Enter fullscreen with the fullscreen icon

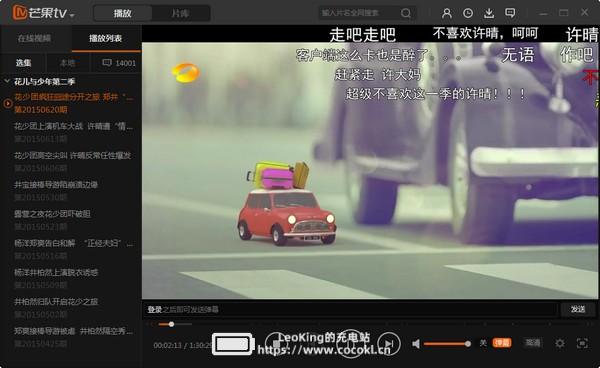(582, 344)
